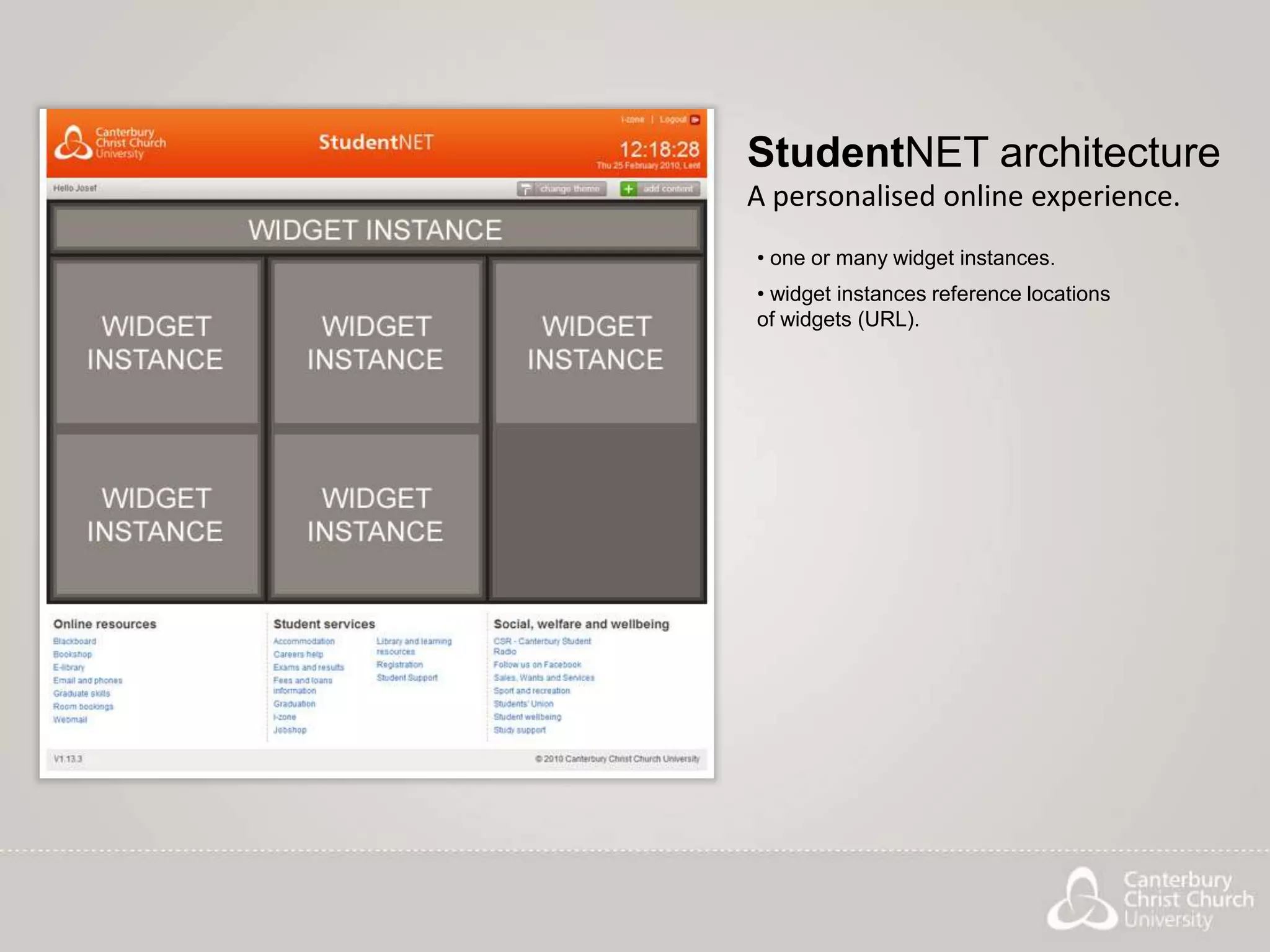Open the Students' Union link
Viewport: 1270px width, 952px height.
pyautogui.click(x=523, y=704)
